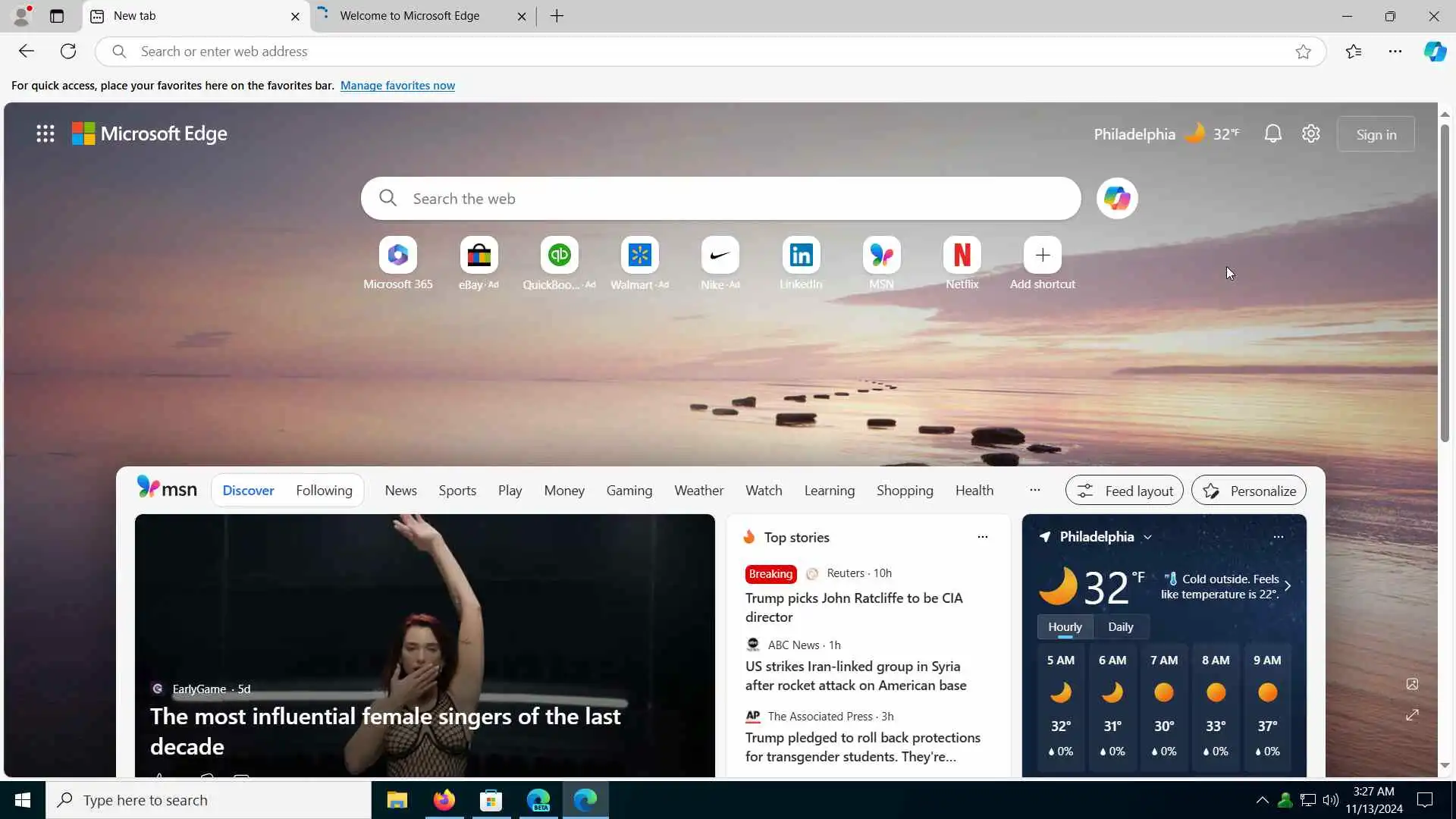1456x819 pixels.
Task: Expand Philadelphia location dropdown in weather card
Action: [1147, 538]
